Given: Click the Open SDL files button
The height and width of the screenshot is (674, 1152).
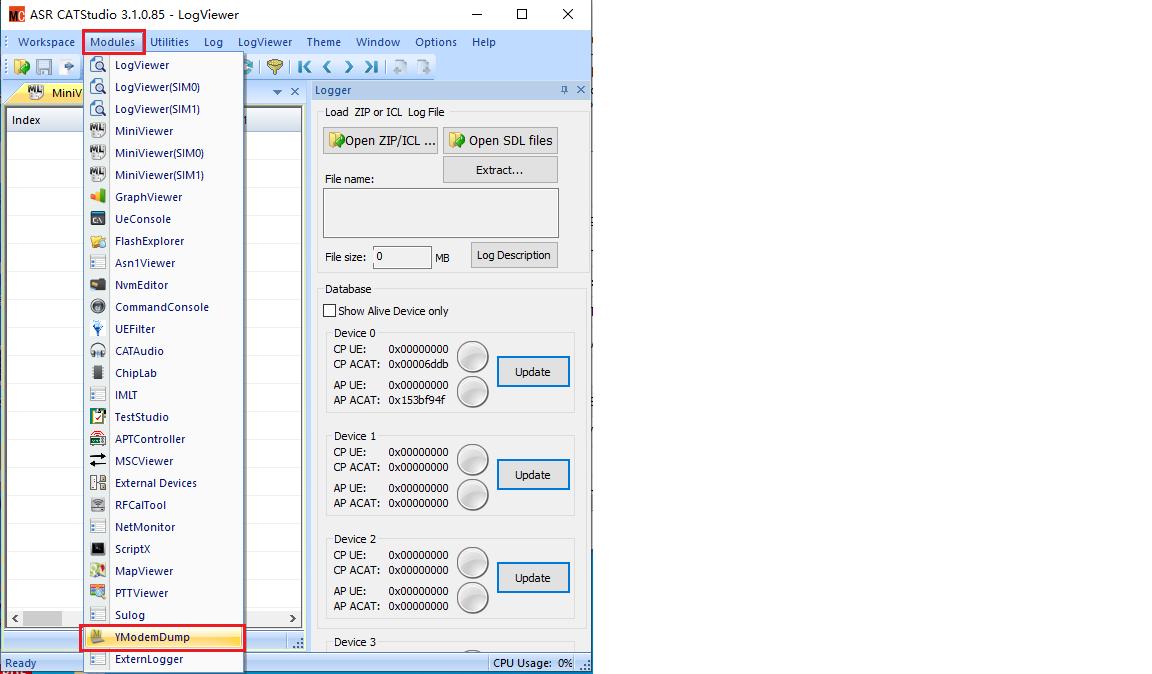Looking at the screenshot, I should 500,140.
